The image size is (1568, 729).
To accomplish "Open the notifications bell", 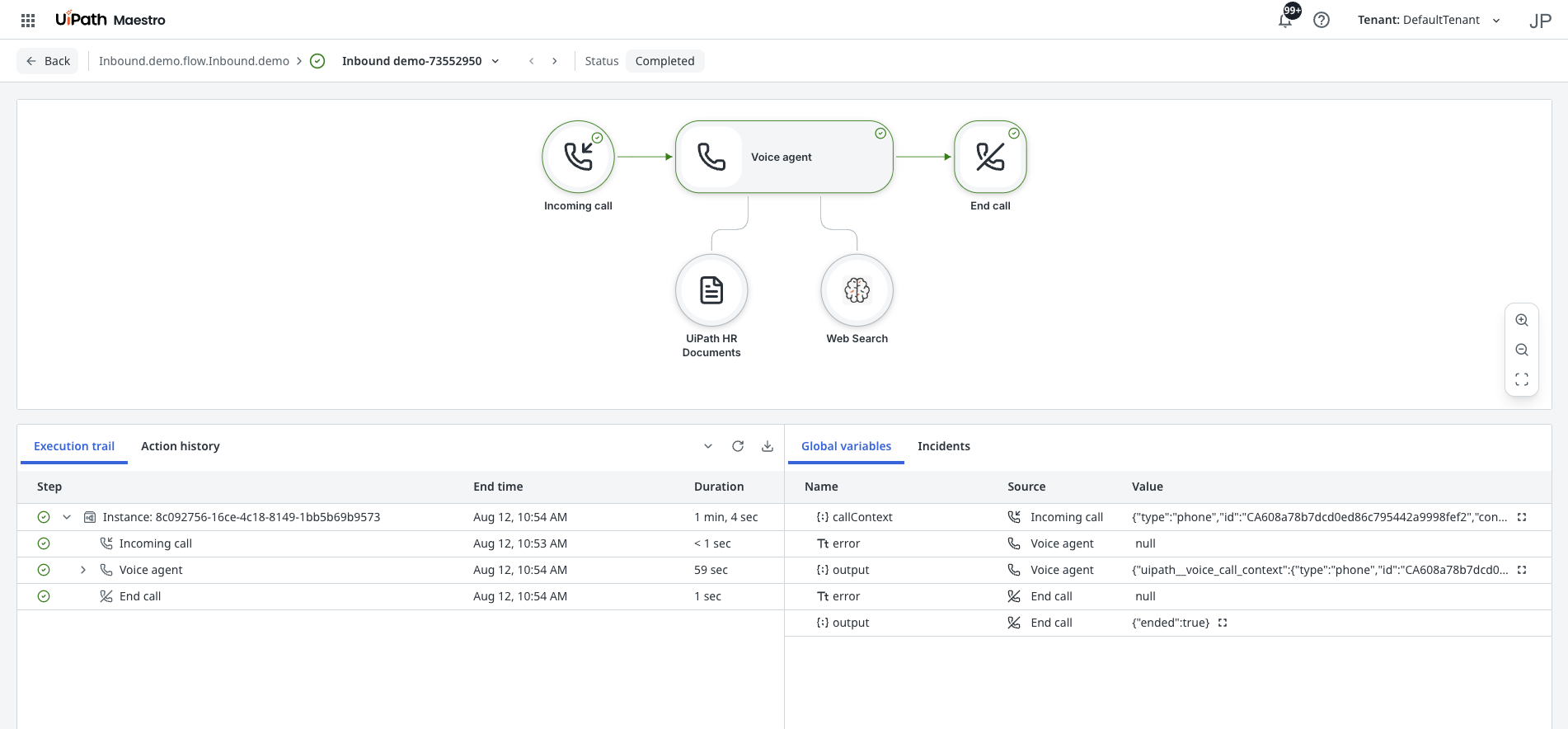I will click(1285, 21).
